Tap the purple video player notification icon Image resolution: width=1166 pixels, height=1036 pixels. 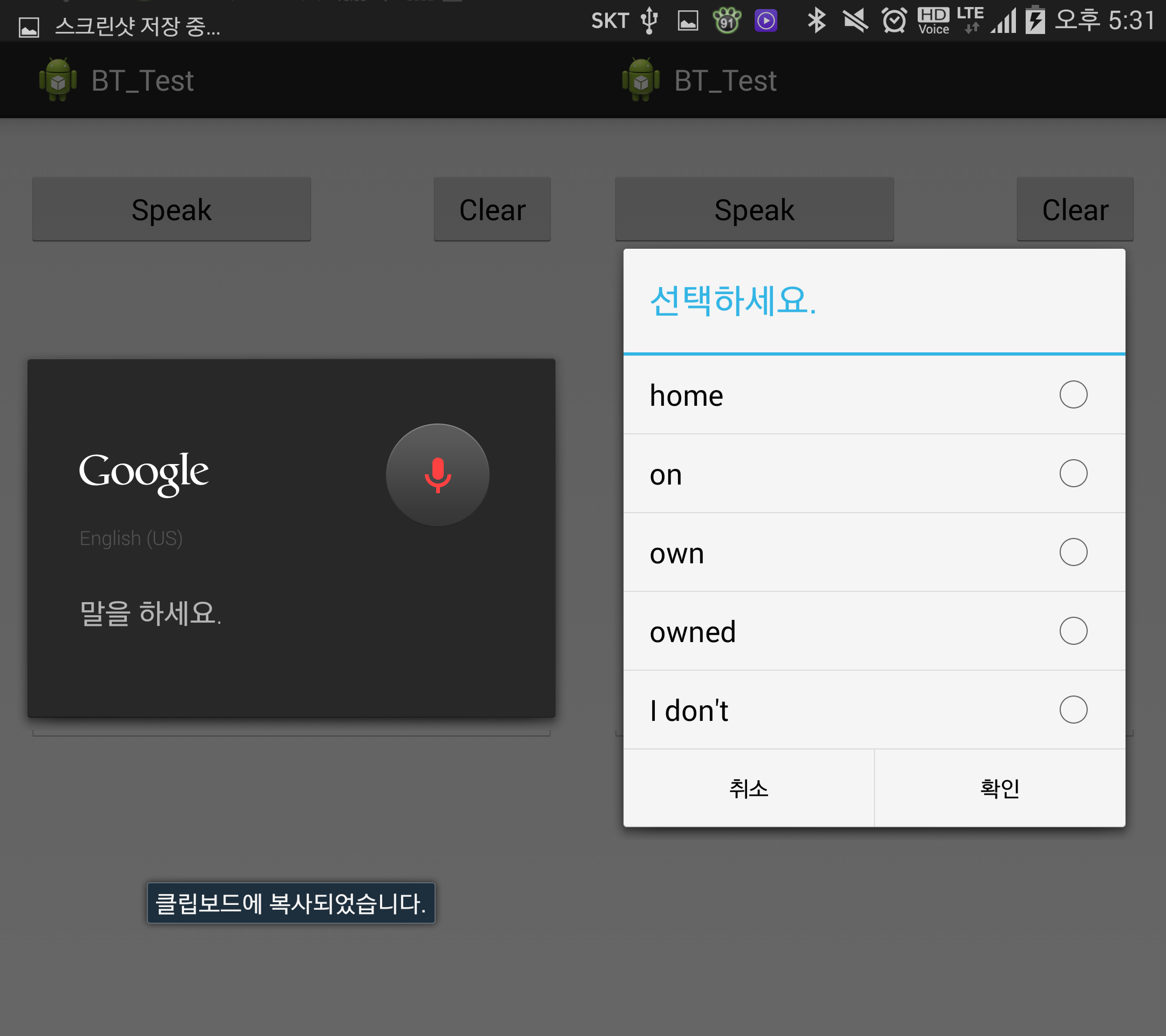click(x=765, y=21)
